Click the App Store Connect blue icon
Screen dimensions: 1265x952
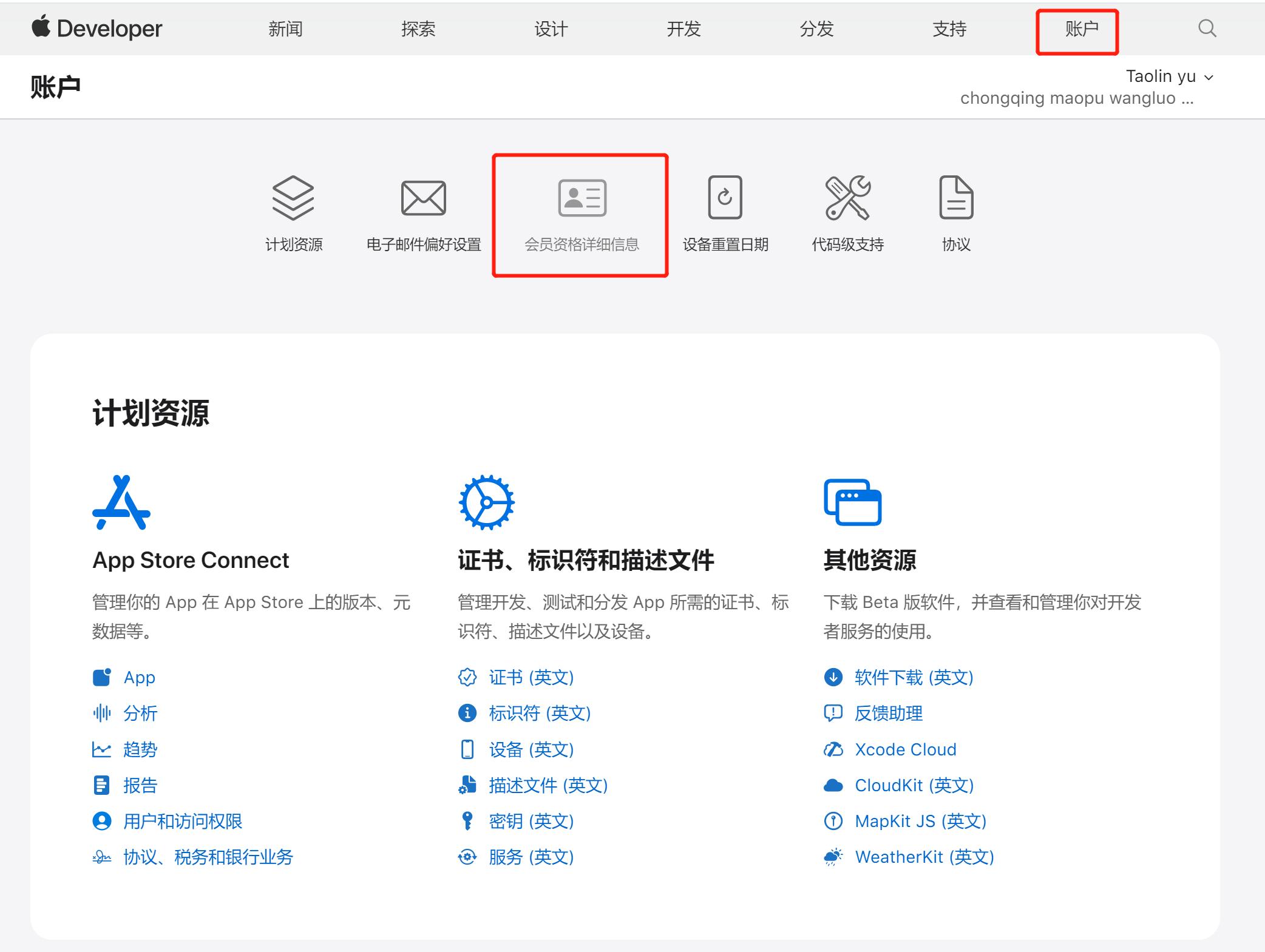click(x=120, y=501)
